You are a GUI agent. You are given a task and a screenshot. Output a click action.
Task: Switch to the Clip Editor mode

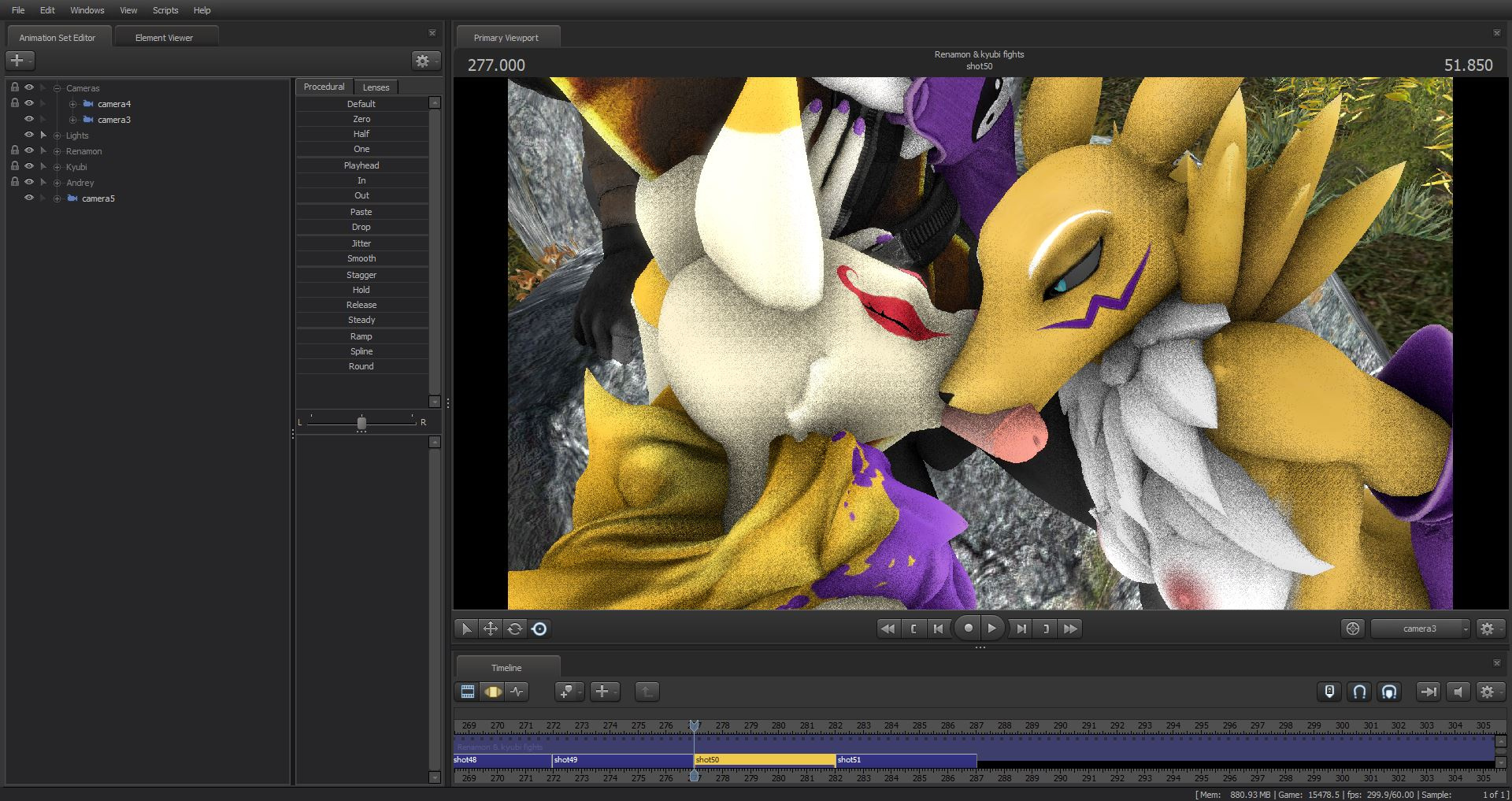click(468, 692)
